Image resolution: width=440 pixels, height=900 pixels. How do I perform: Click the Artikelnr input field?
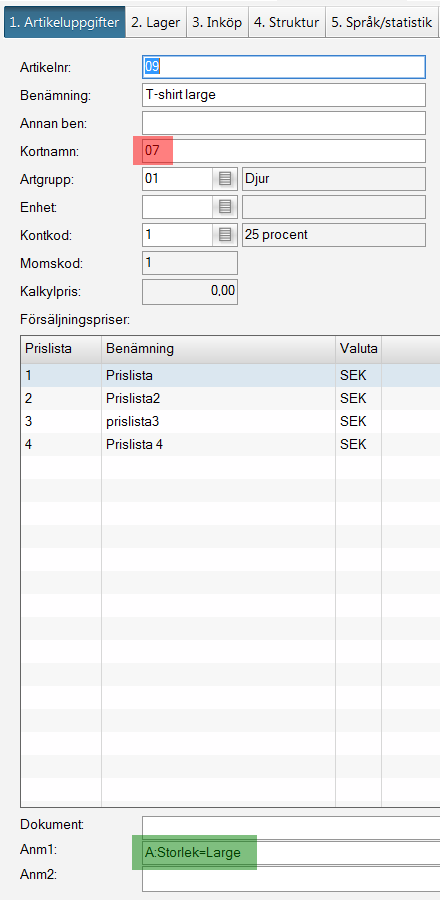click(284, 67)
